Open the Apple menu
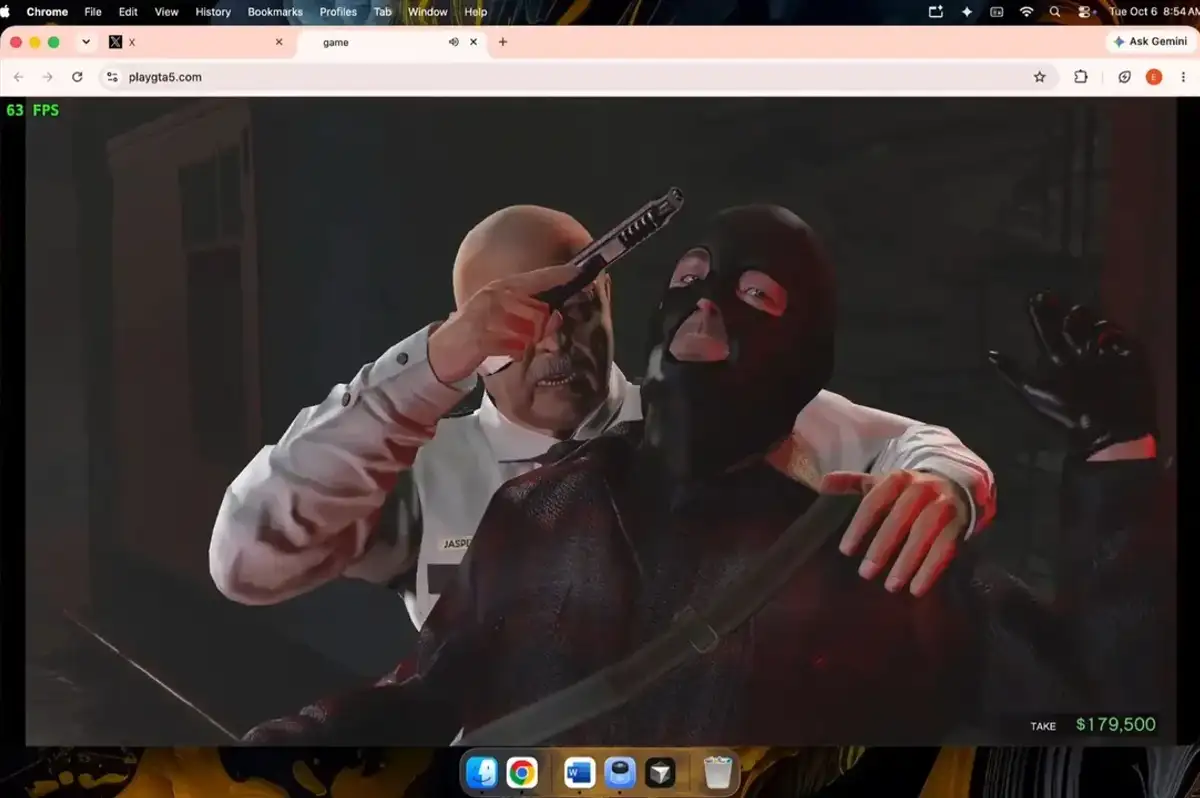1200x798 pixels. [6, 12]
